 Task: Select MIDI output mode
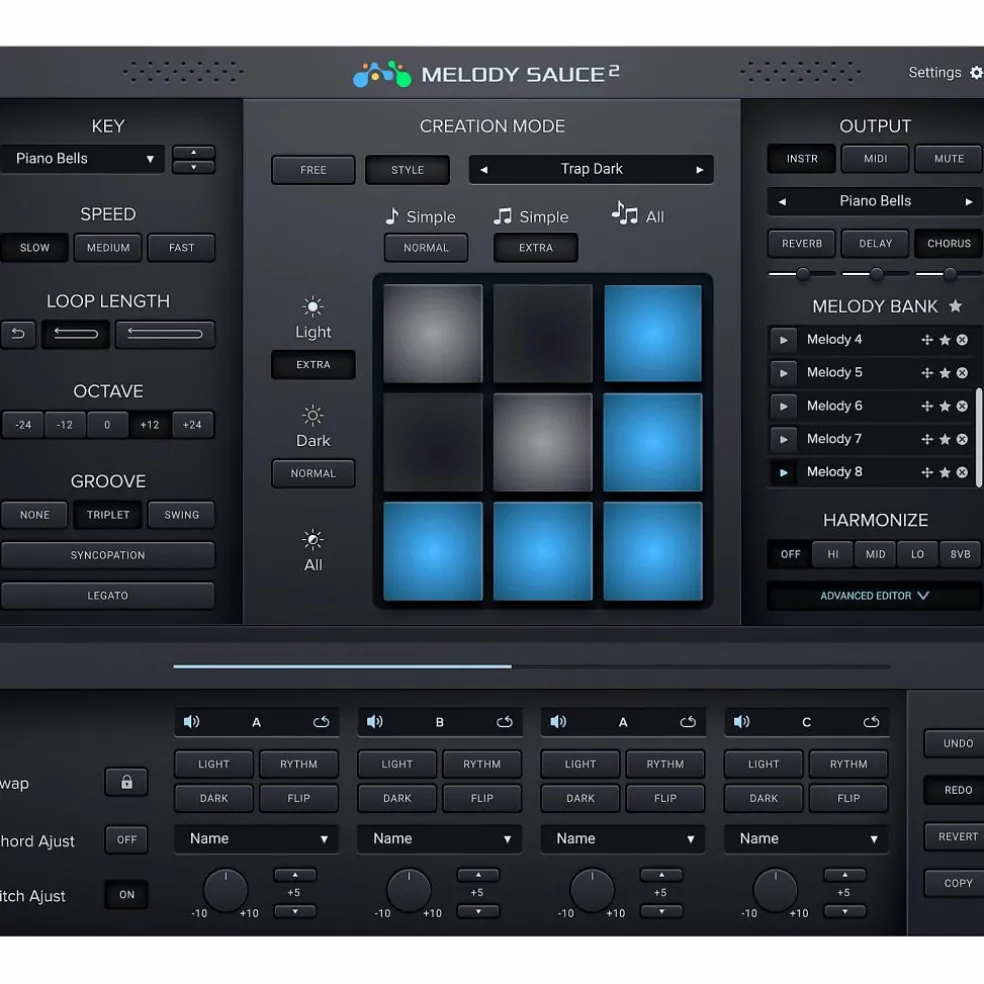[875, 159]
